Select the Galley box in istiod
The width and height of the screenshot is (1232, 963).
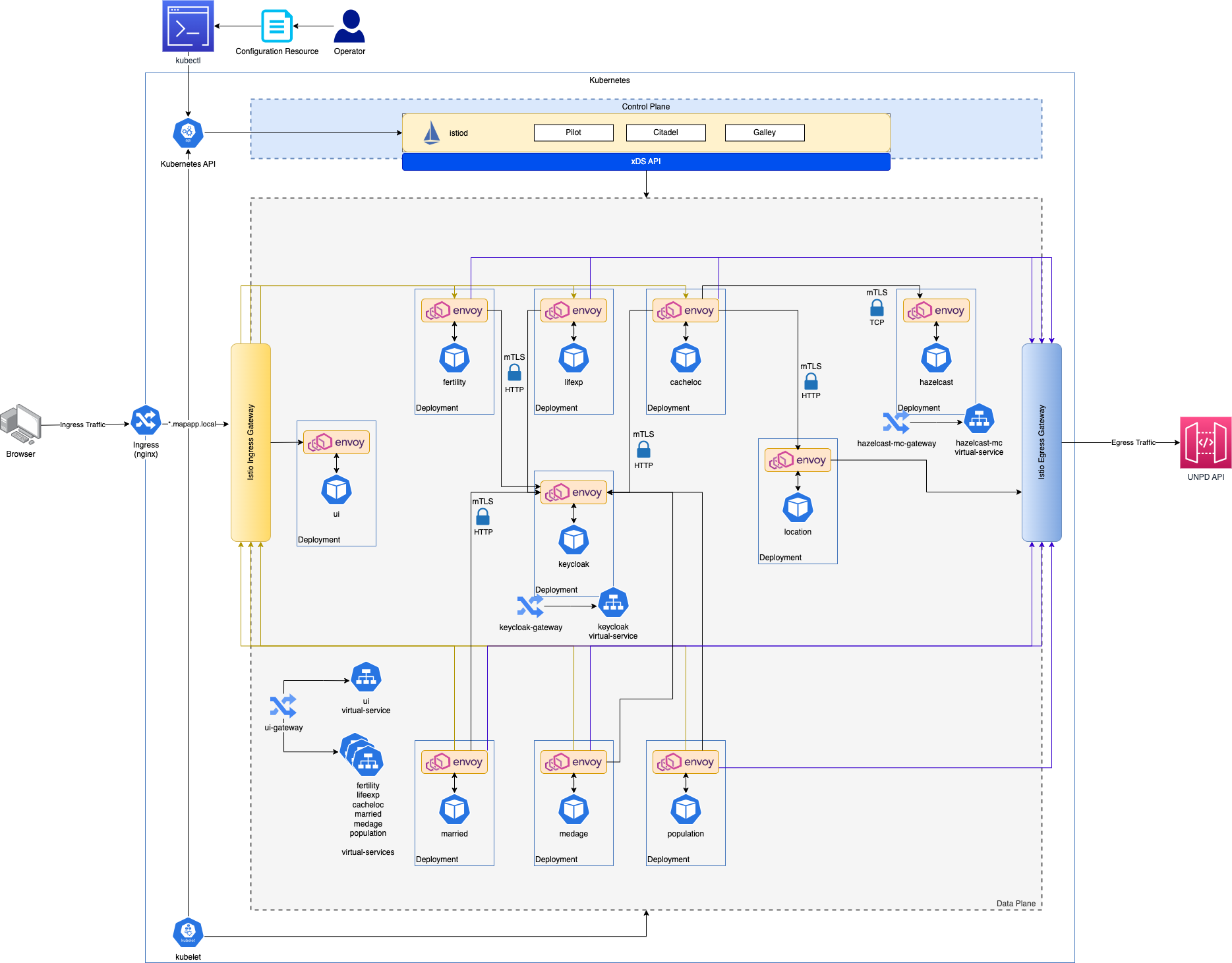765,132
